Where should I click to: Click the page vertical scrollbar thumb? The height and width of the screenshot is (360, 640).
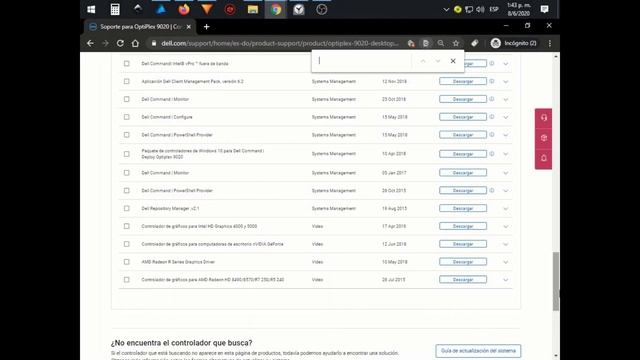click(x=556, y=281)
